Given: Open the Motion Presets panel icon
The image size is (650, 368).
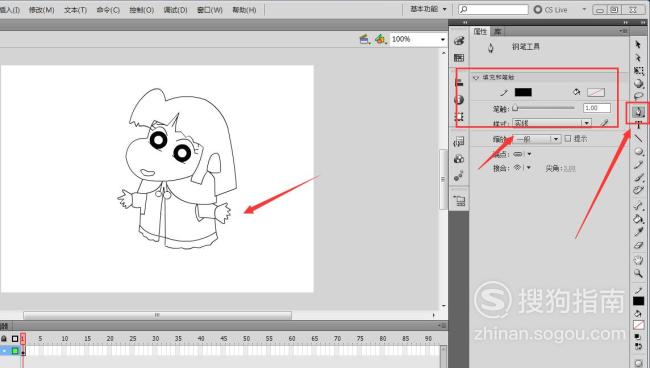Looking at the screenshot, I should 459,177.
